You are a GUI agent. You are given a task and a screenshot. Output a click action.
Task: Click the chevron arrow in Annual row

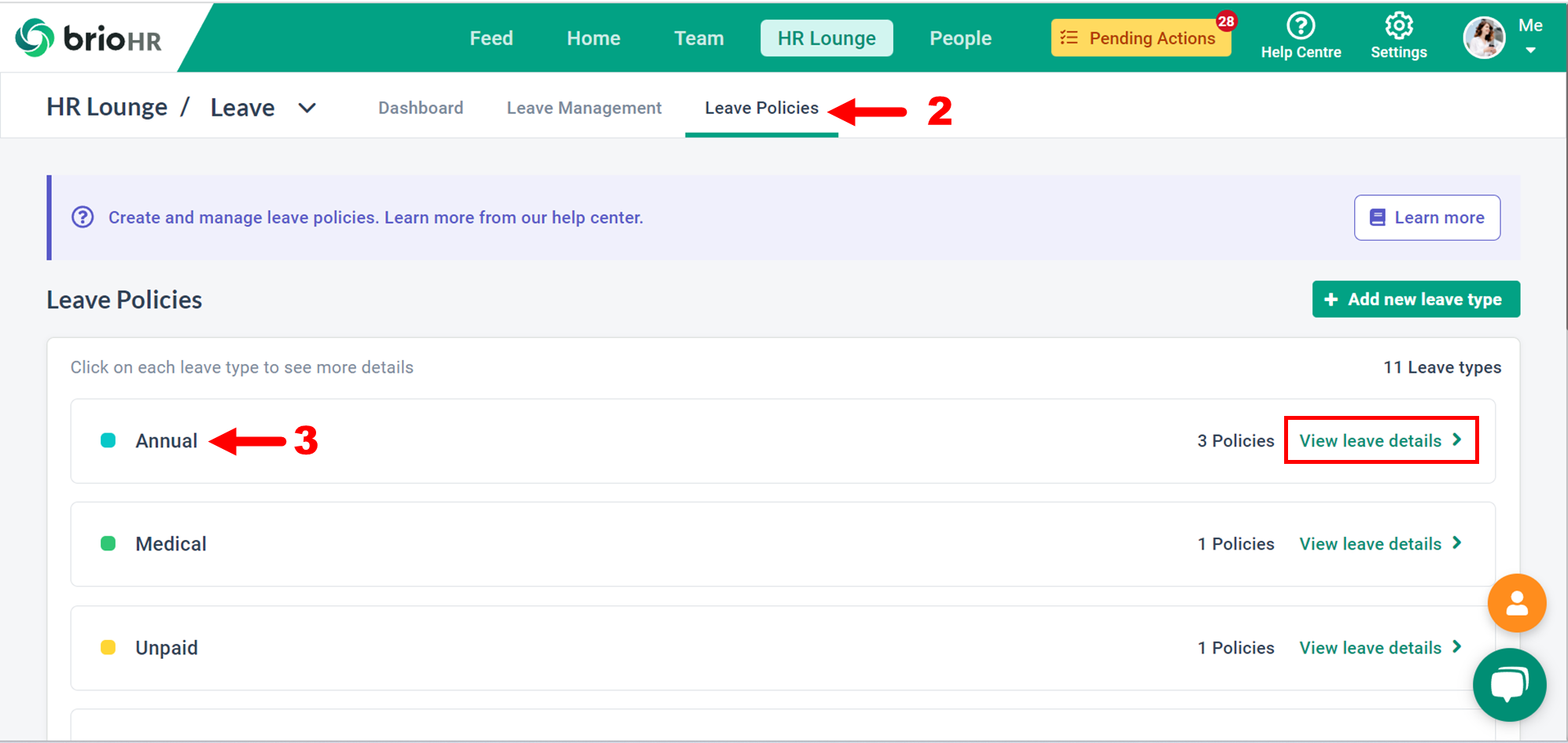point(1457,440)
